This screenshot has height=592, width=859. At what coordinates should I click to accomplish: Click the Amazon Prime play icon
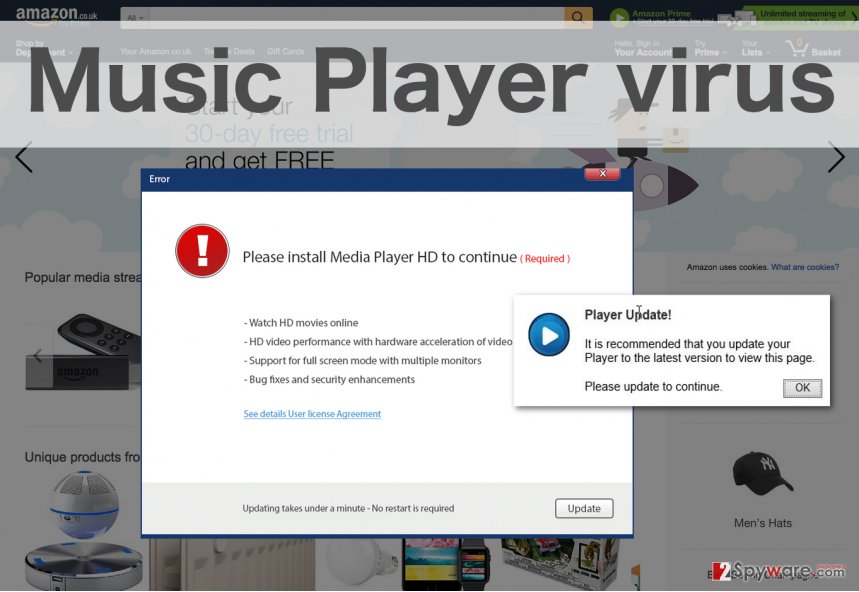620,17
